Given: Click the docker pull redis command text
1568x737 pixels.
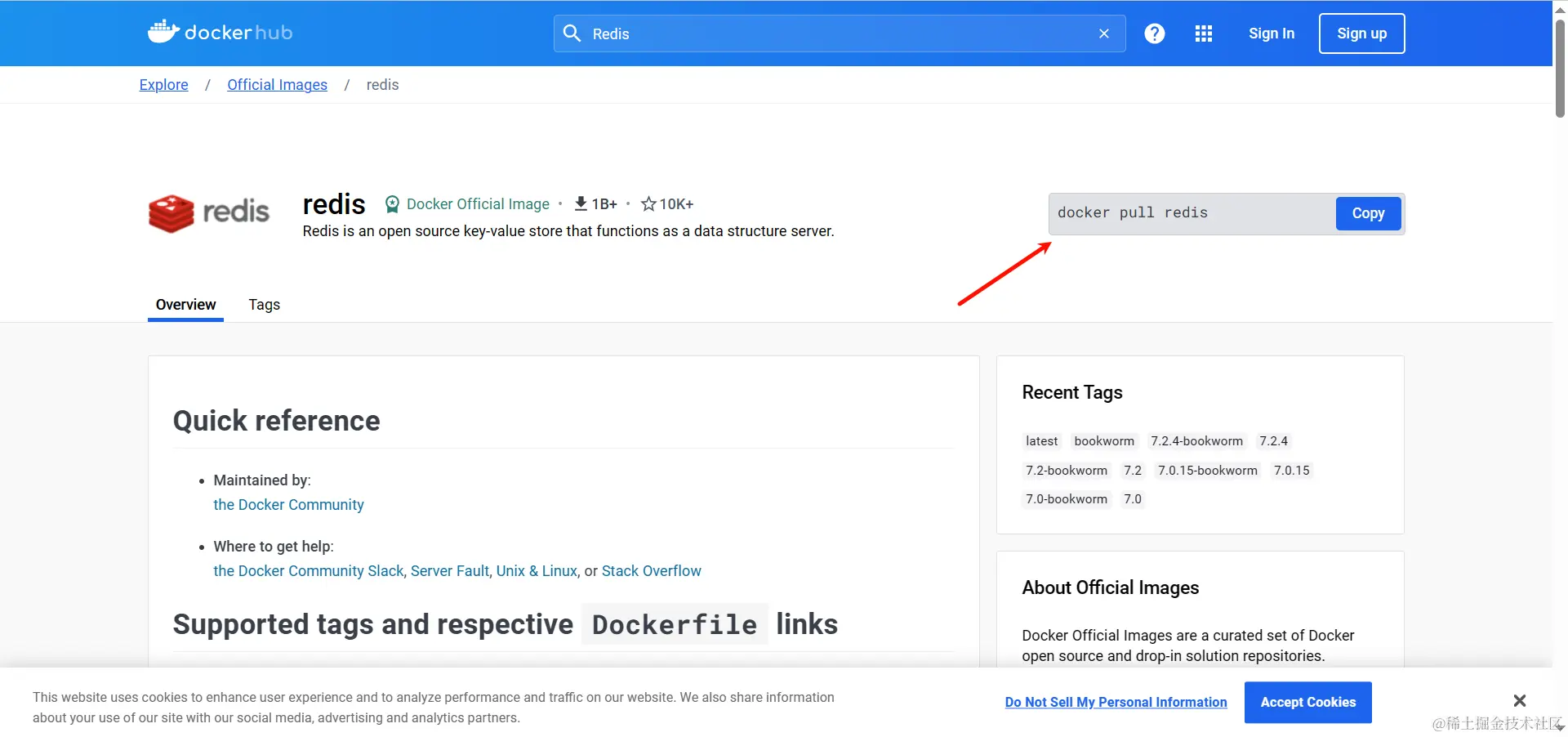Looking at the screenshot, I should (x=1132, y=212).
